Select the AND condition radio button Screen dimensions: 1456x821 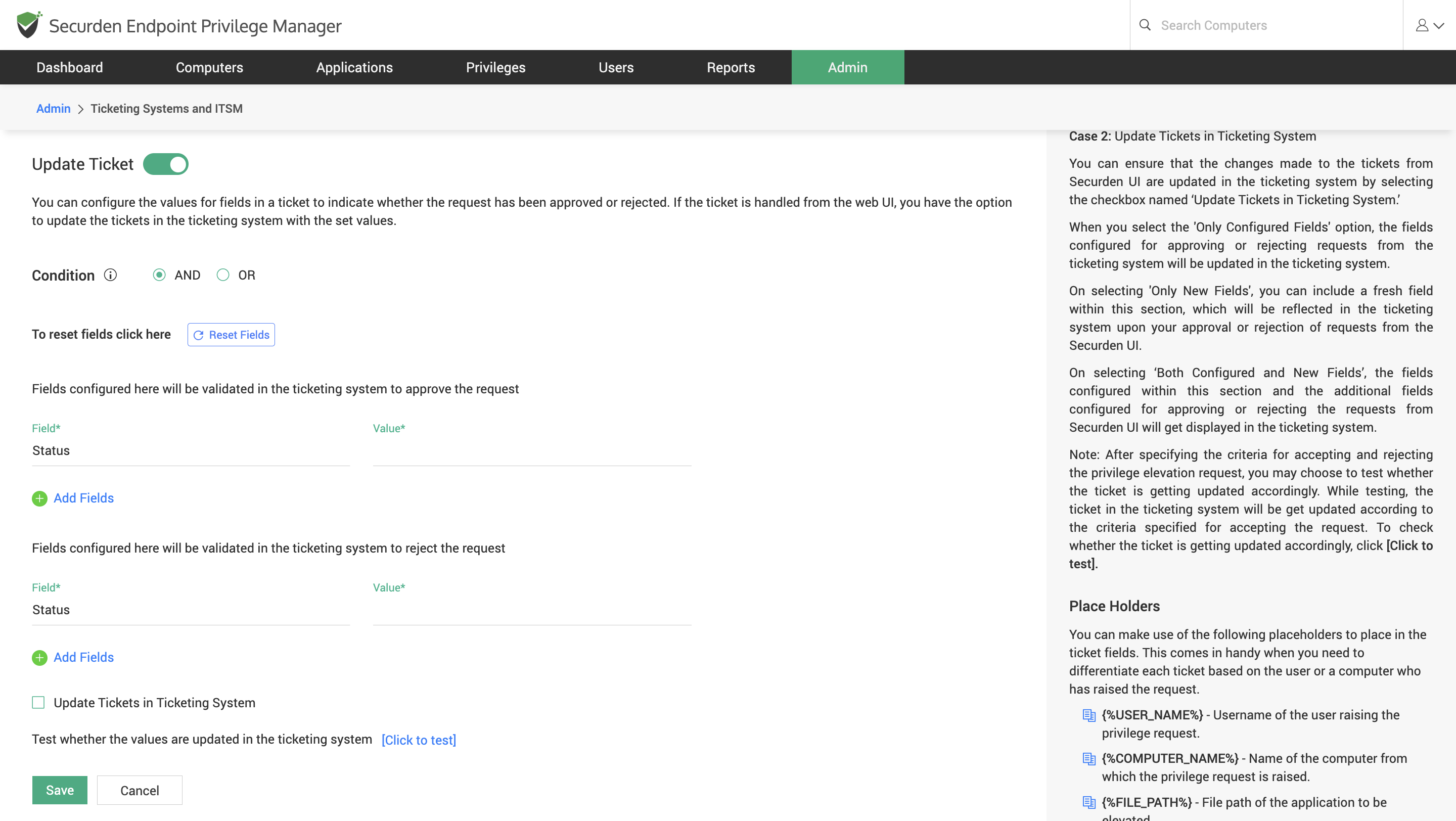159,275
